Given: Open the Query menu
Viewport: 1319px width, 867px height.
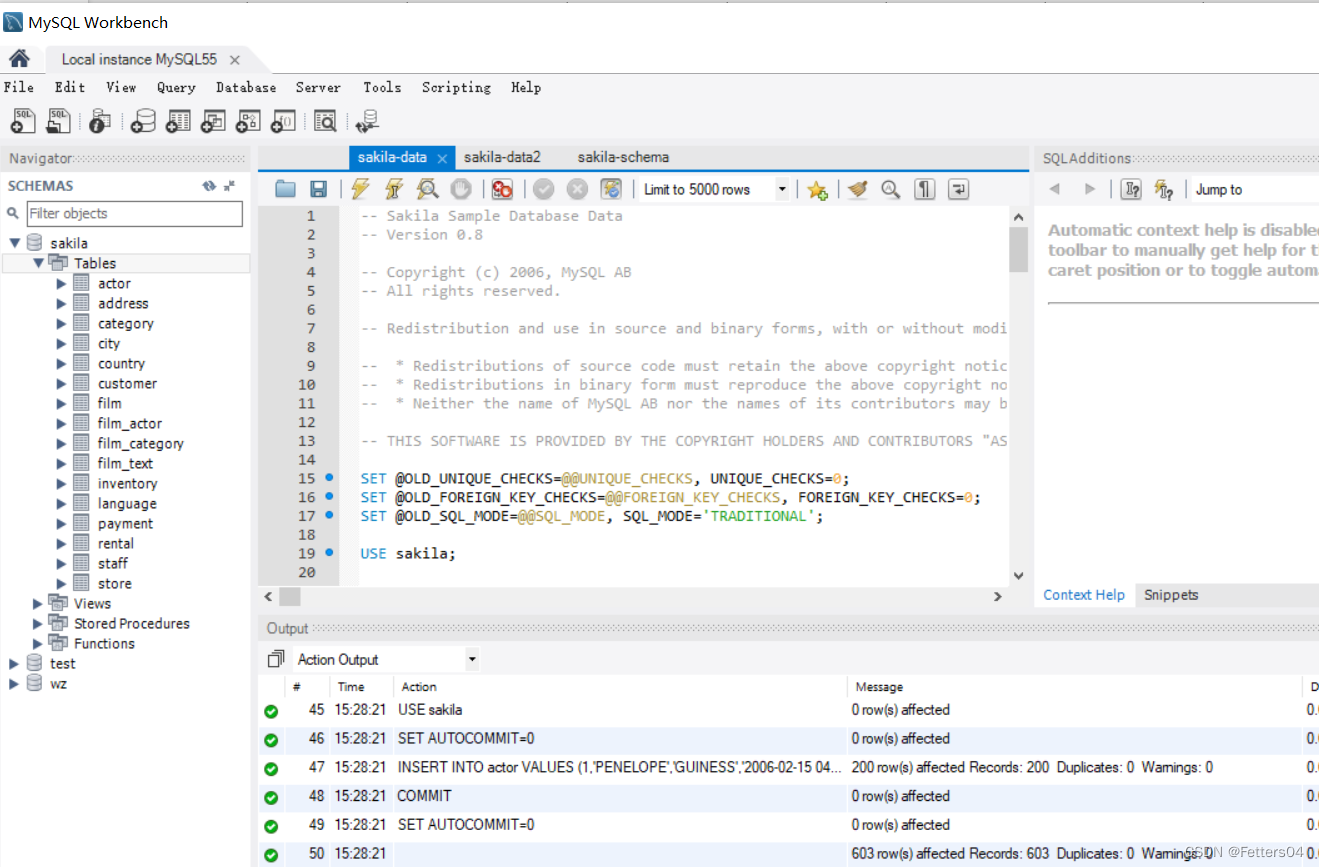Looking at the screenshot, I should pyautogui.click(x=176, y=88).
